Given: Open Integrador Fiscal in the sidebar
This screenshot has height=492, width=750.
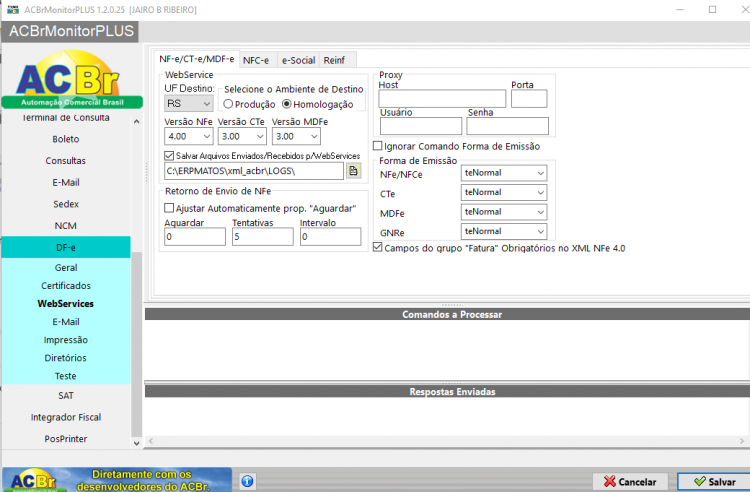Looking at the screenshot, I should 66,417.
